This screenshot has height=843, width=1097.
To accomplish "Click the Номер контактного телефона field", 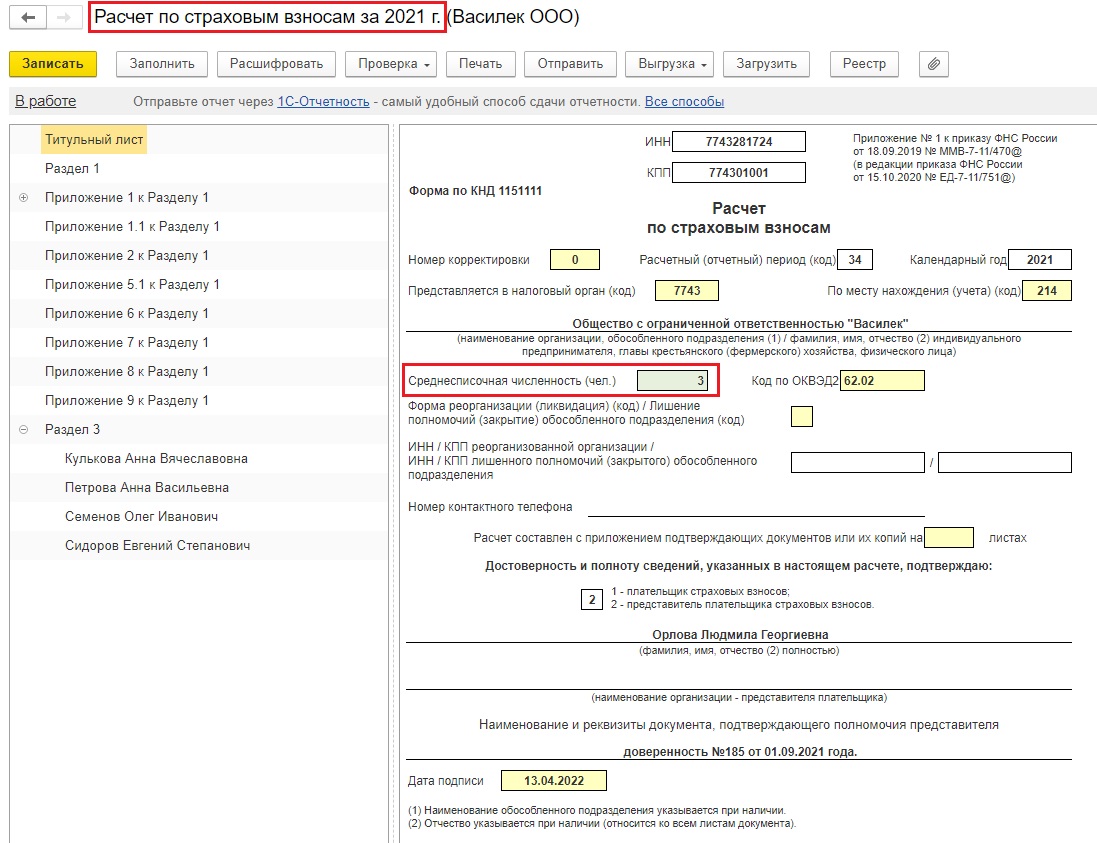I will [x=756, y=506].
